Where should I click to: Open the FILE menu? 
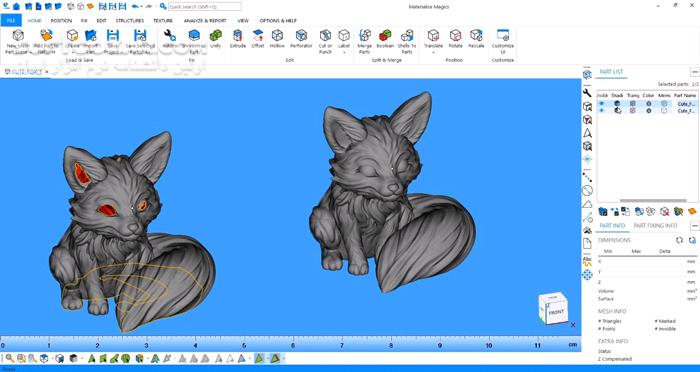(x=11, y=21)
